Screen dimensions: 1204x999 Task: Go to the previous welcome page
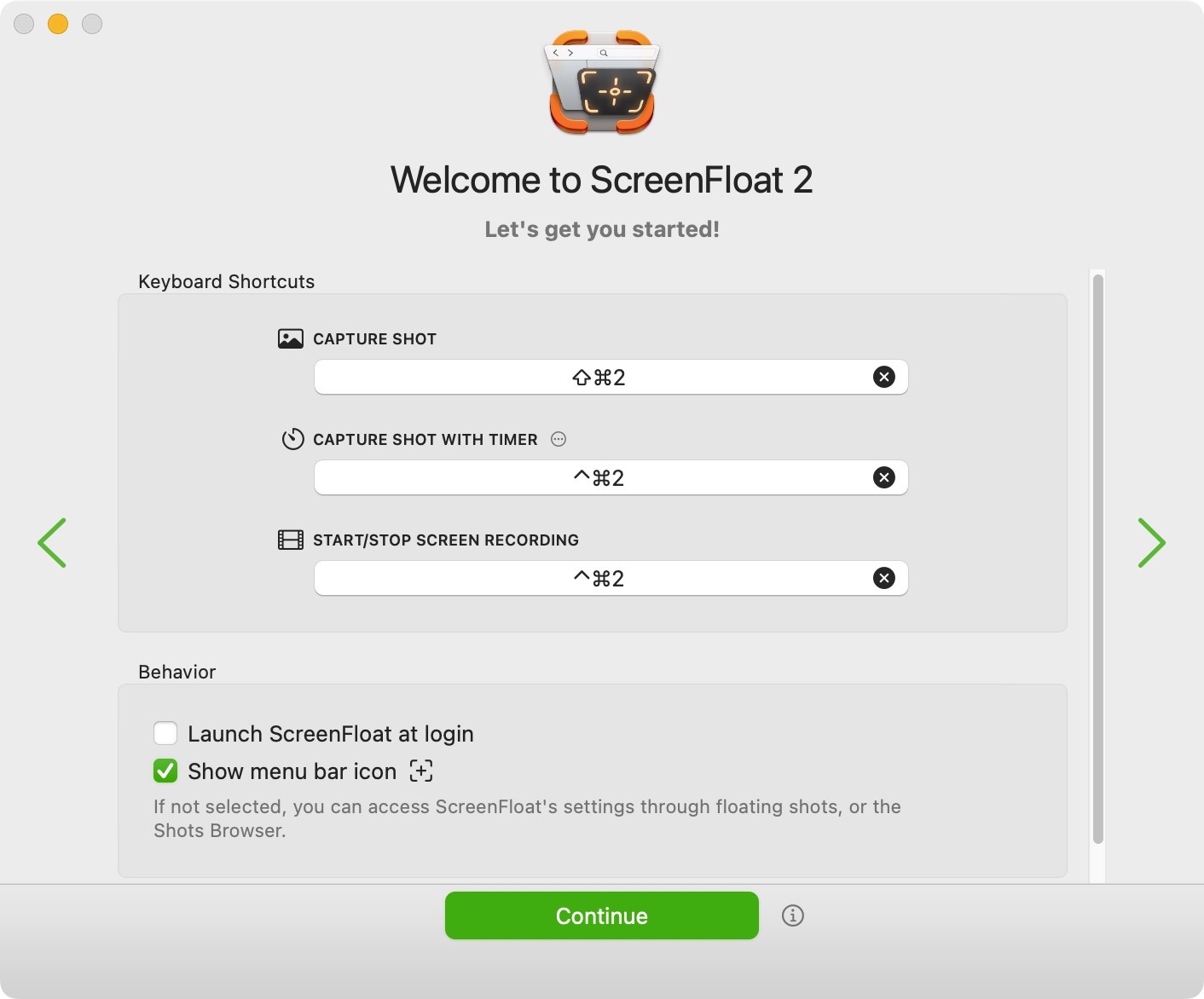click(x=52, y=543)
